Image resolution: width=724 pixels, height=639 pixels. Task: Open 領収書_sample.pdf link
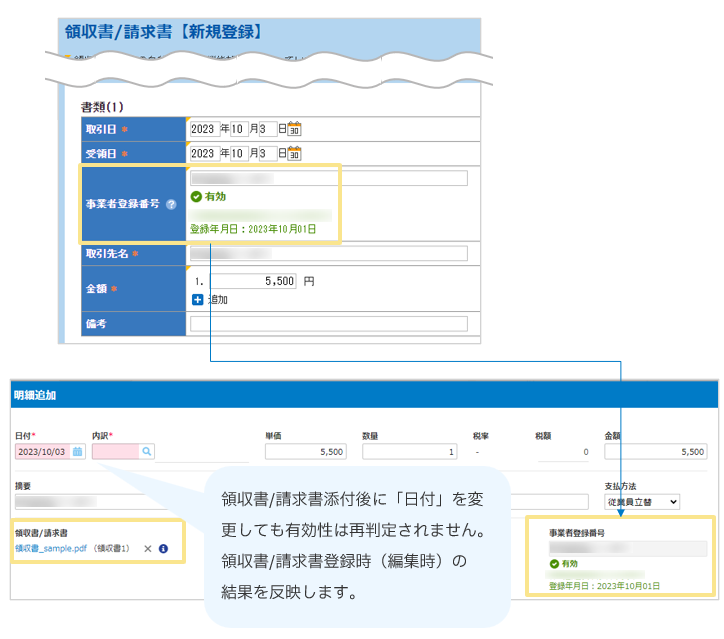(x=51, y=549)
